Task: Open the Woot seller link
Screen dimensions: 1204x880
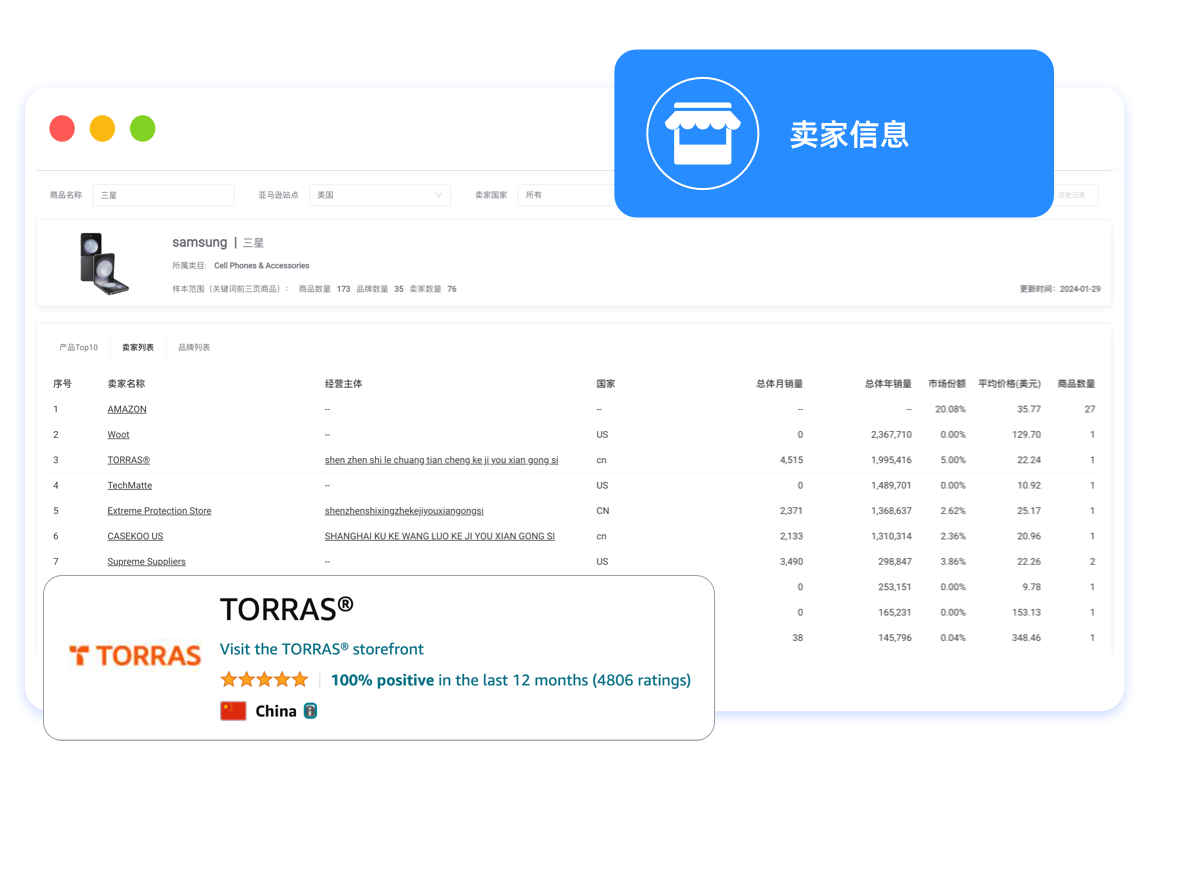Action: point(118,435)
